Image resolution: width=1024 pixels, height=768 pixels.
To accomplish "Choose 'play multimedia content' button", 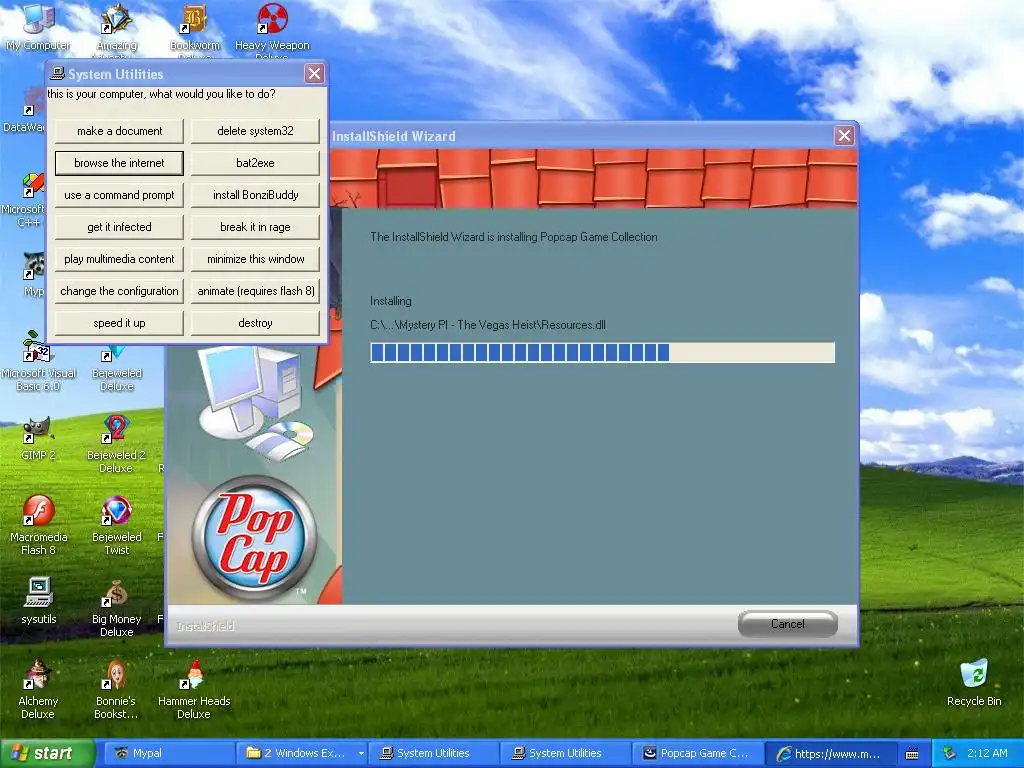I will 120,259.
